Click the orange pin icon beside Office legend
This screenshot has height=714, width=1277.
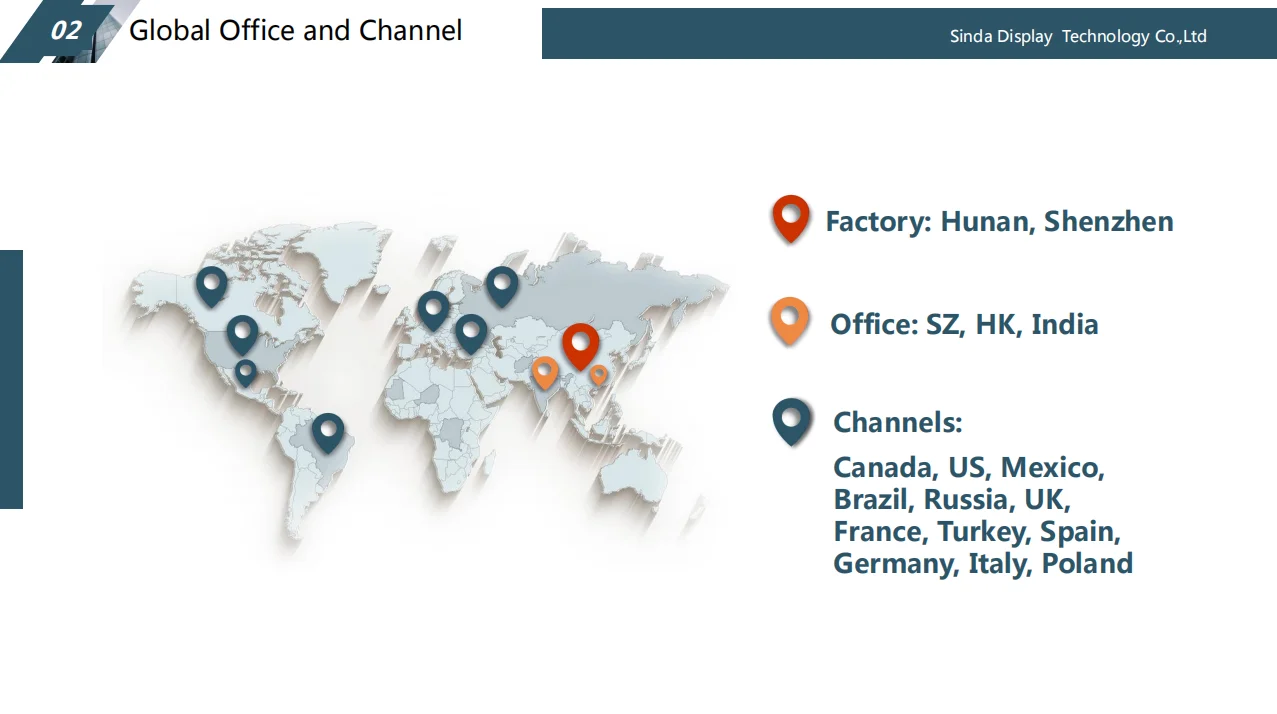(789, 319)
